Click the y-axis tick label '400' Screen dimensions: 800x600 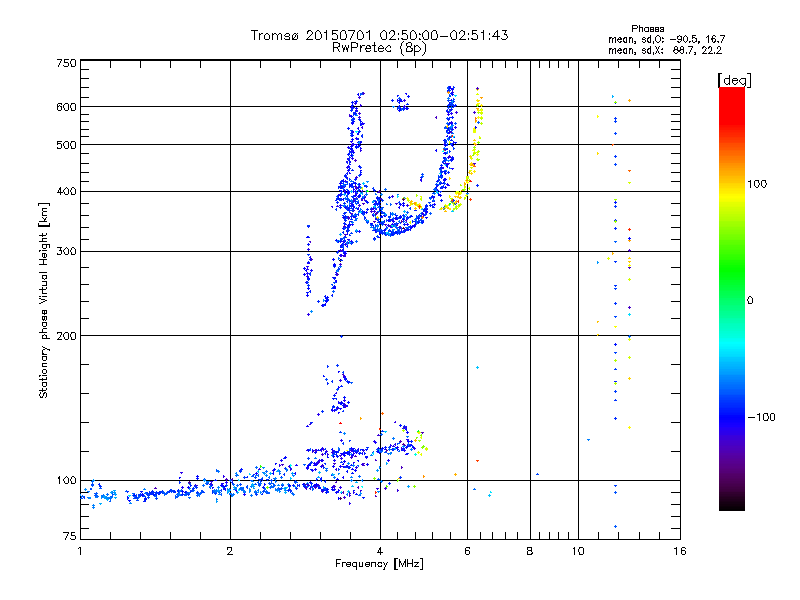[x=66, y=191]
